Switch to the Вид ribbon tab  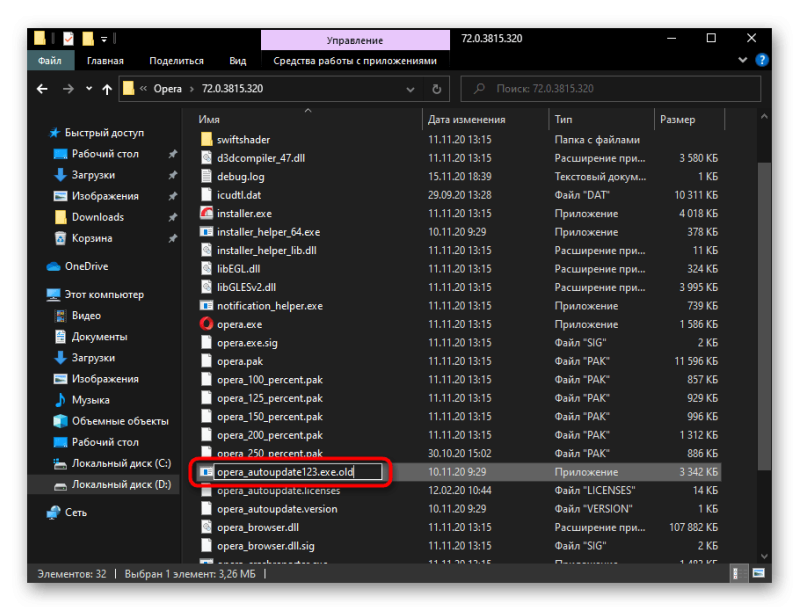(x=238, y=61)
